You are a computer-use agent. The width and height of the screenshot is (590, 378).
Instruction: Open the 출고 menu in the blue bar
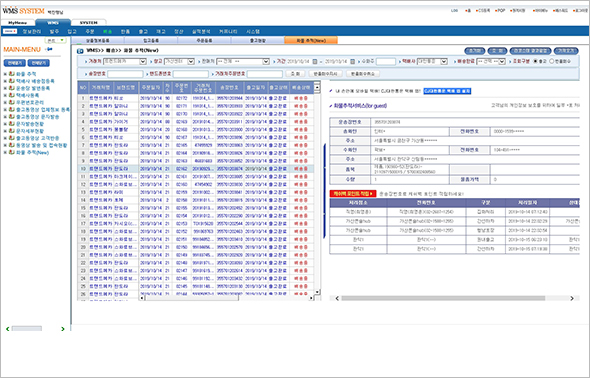click(x=143, y=32)
